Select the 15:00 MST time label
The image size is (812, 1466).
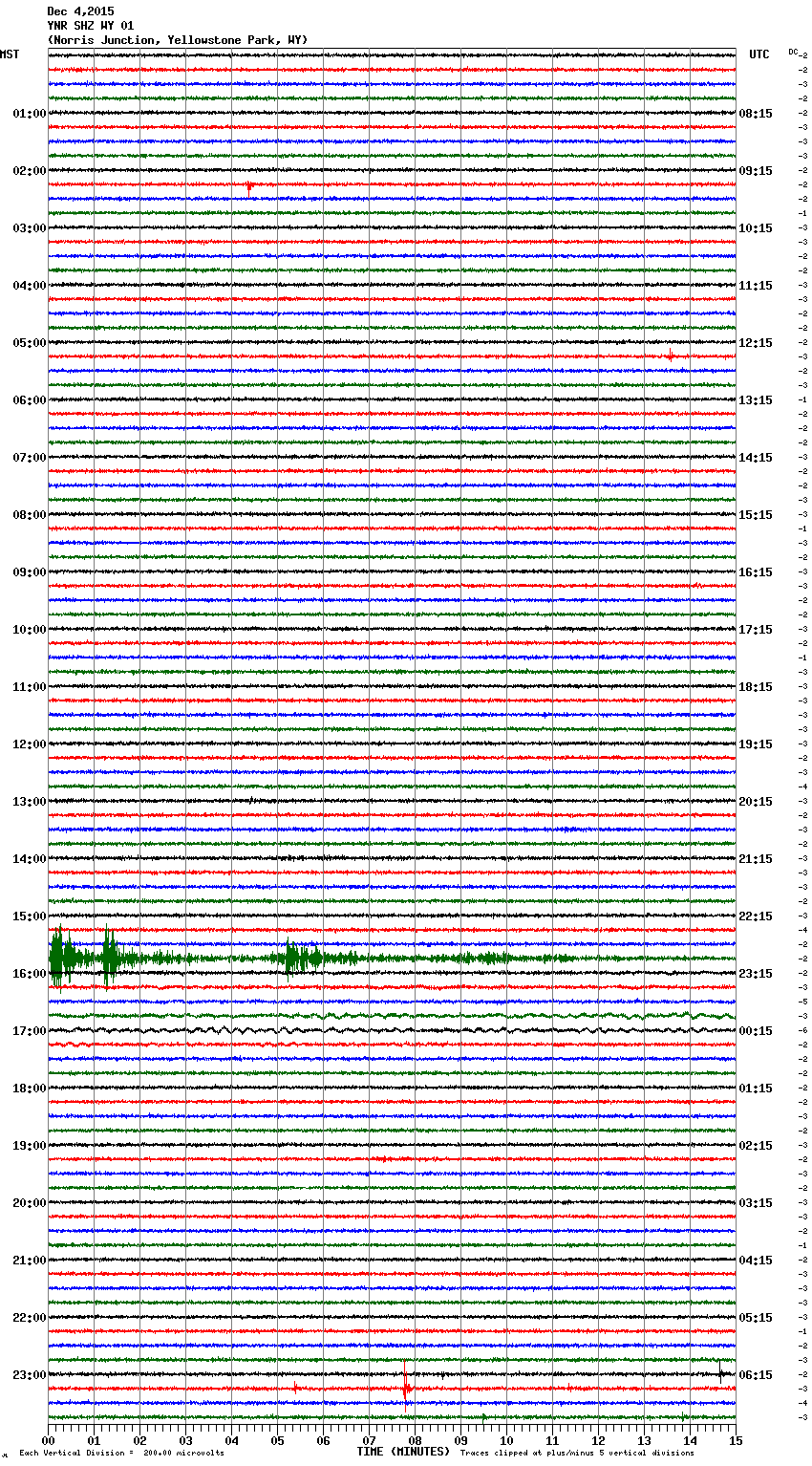click(x=29, y=916)
